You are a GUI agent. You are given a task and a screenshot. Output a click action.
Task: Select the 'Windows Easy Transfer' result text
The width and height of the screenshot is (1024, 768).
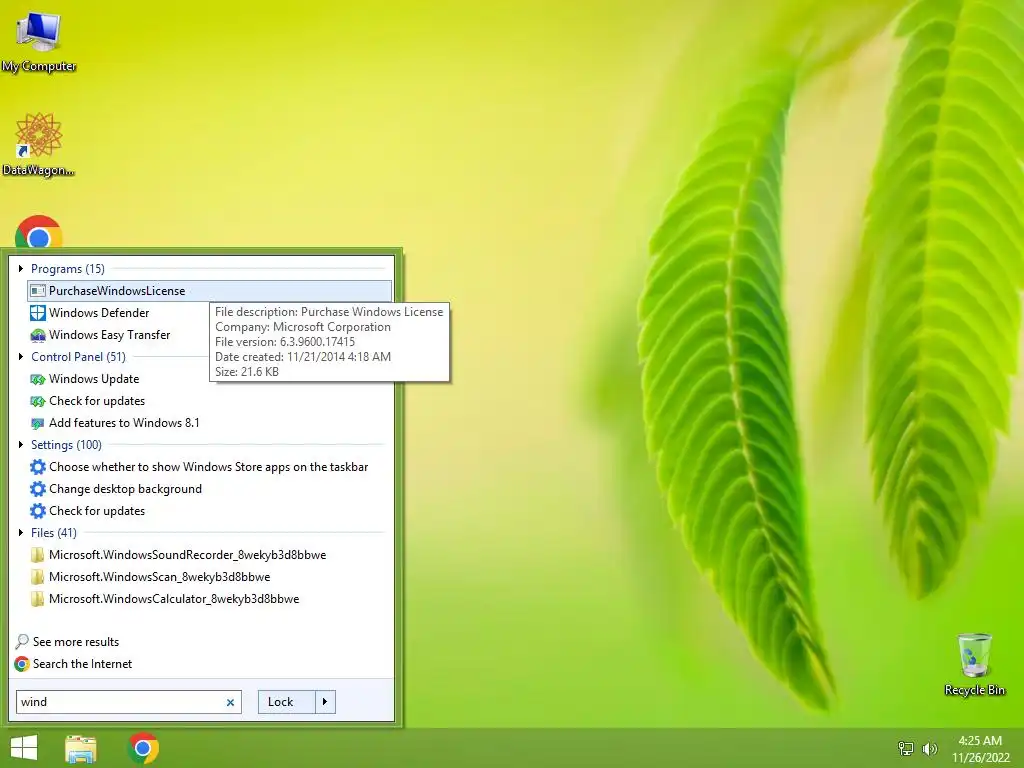[x=110, y=335]
